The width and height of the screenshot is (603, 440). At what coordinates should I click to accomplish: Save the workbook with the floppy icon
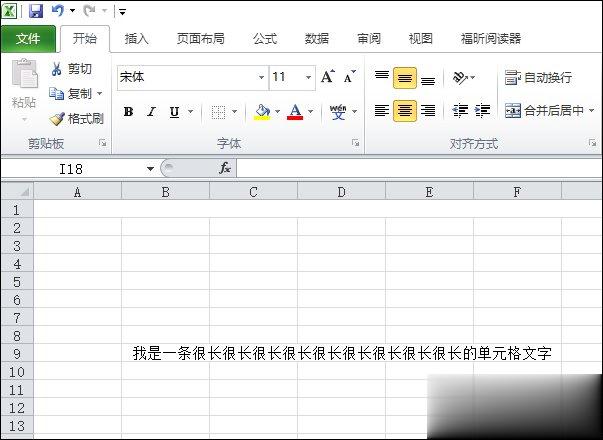(36, 11)
